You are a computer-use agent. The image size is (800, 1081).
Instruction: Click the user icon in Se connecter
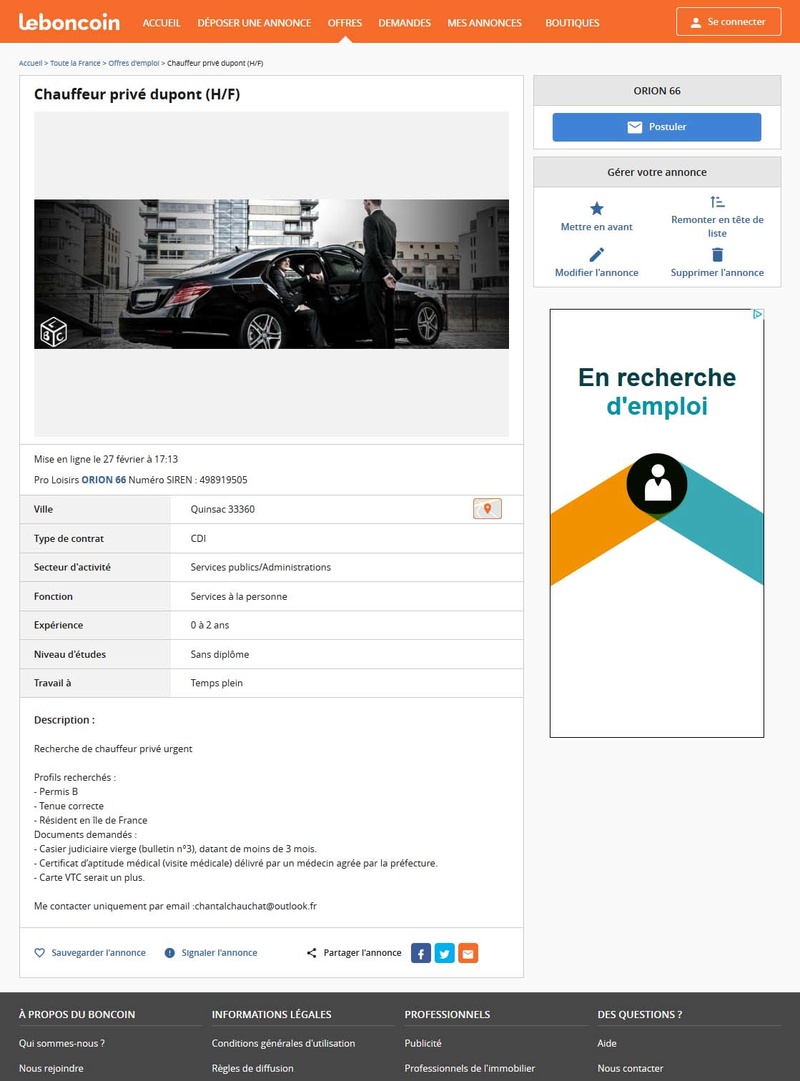click(x=696, y=22)
